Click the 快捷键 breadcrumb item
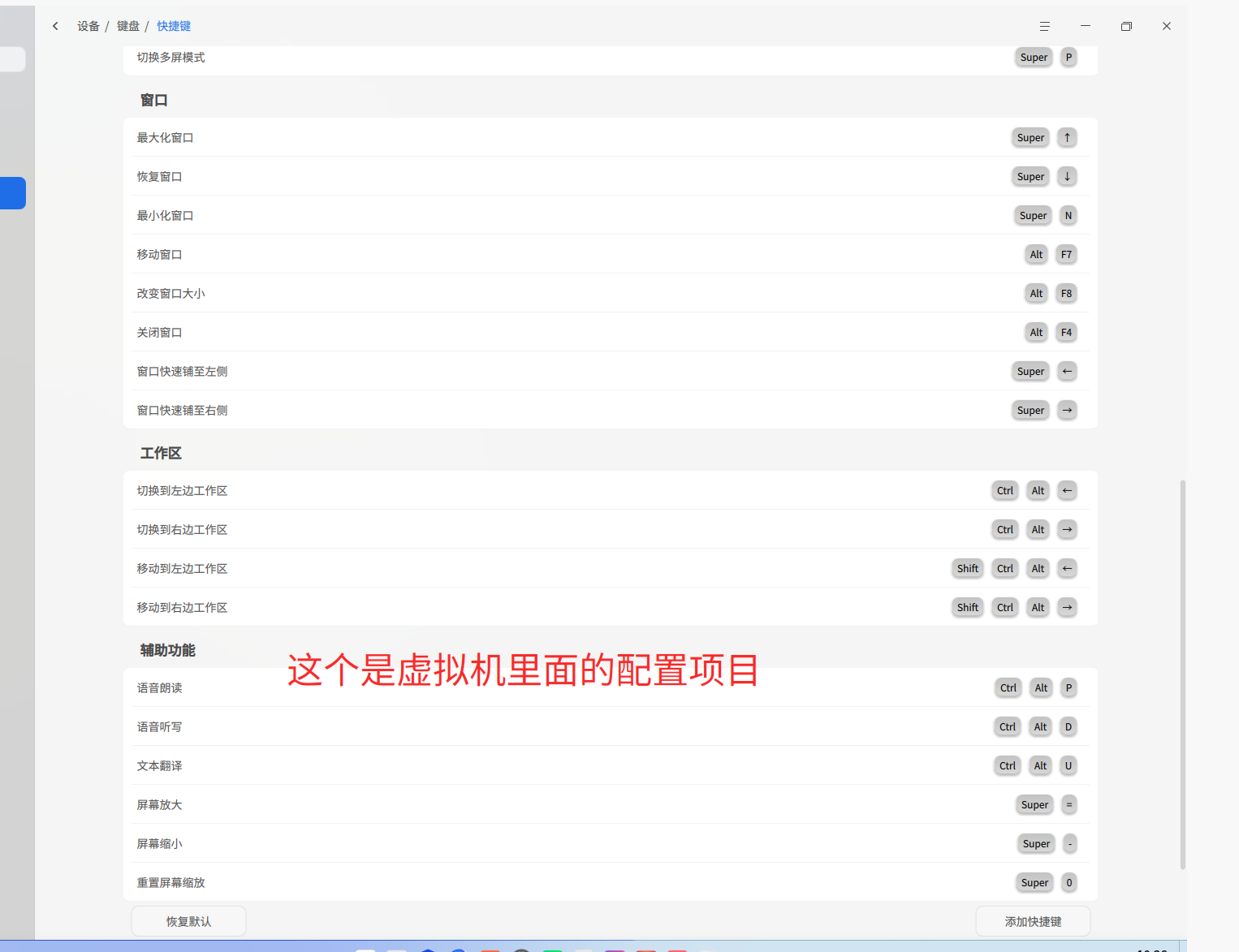 174,26
